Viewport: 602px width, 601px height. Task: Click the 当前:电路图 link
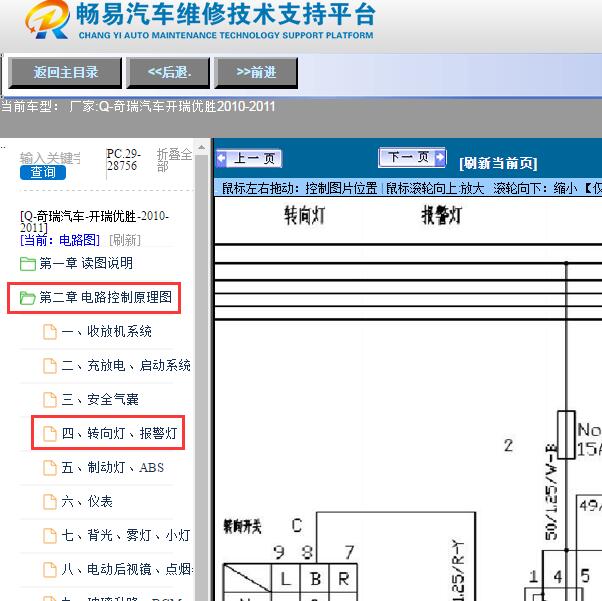coord(60,240)
